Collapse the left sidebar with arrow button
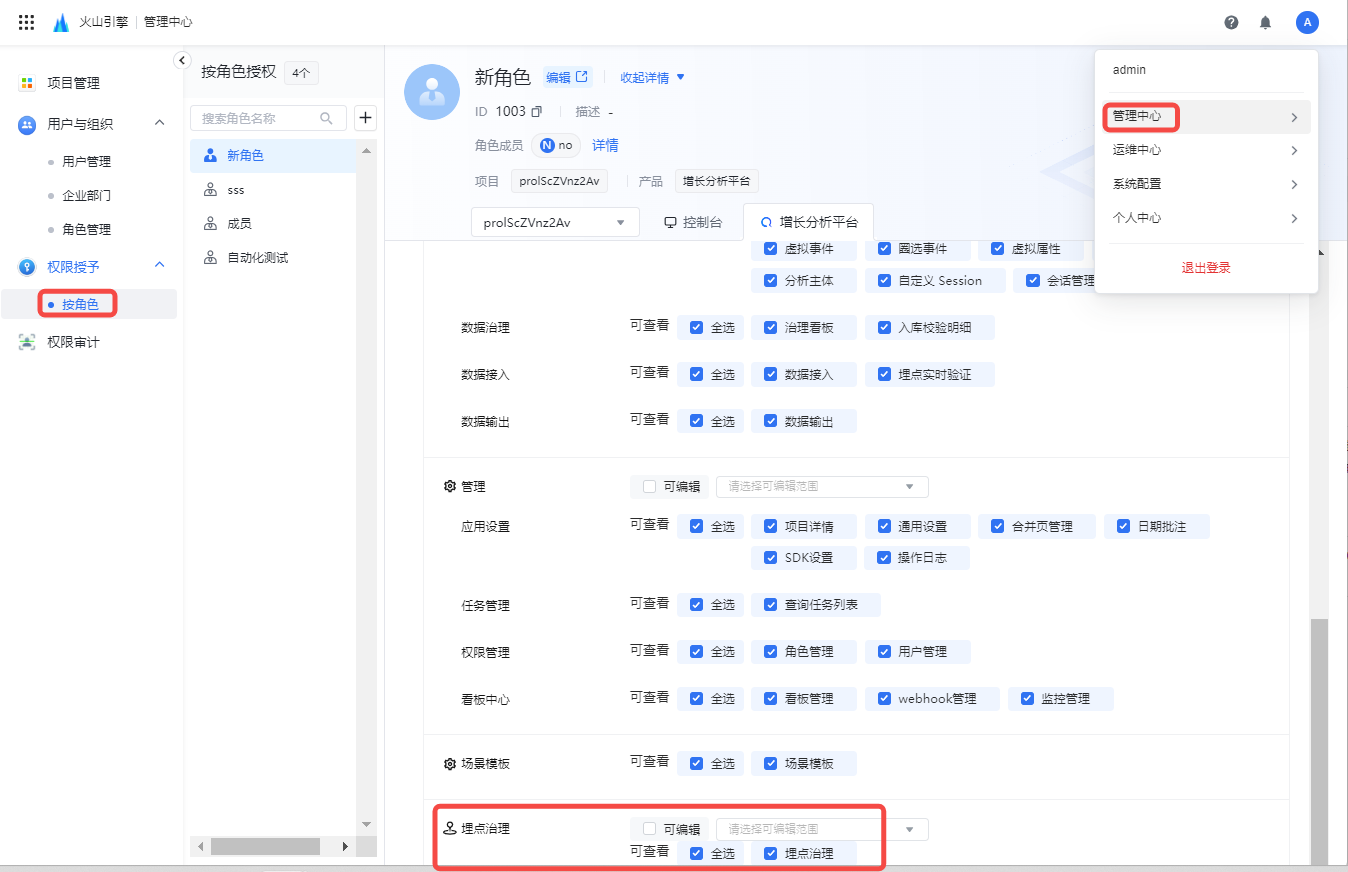This screenshot has height=872, width=1348. tap(182, 60)
